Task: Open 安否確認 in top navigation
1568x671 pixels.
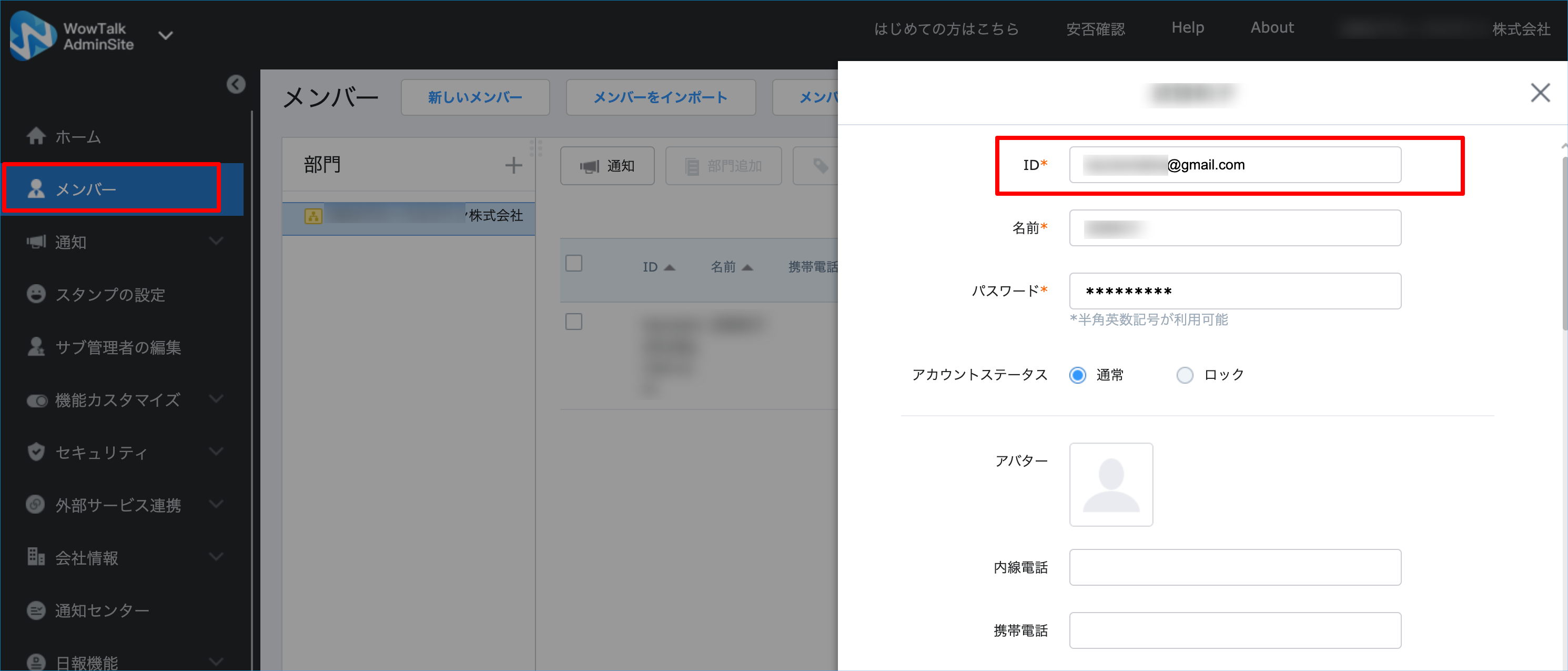Action: tap(1095, 28)
